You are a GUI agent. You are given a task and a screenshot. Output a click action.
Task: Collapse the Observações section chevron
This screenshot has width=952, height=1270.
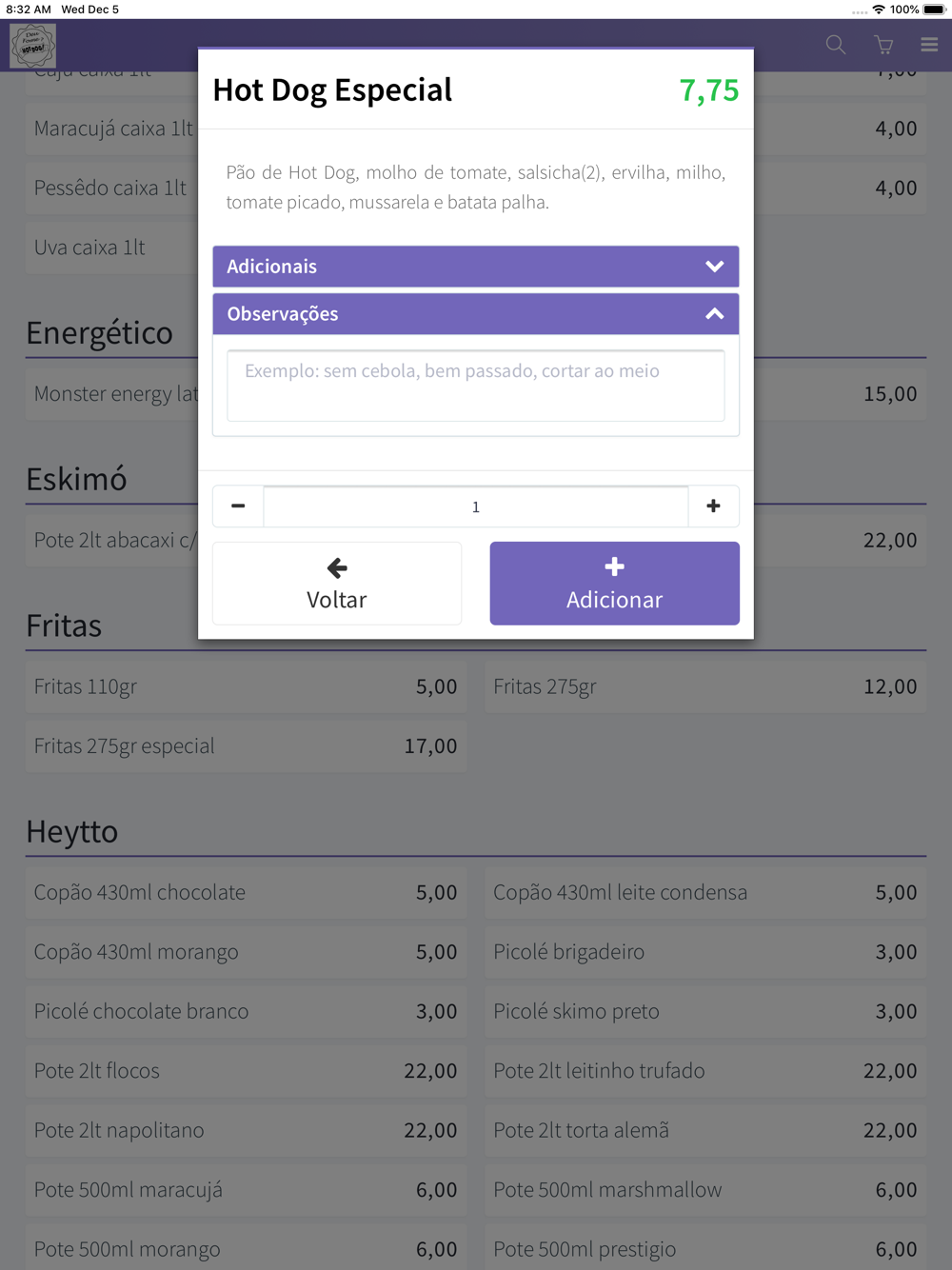tap(715, 314)
